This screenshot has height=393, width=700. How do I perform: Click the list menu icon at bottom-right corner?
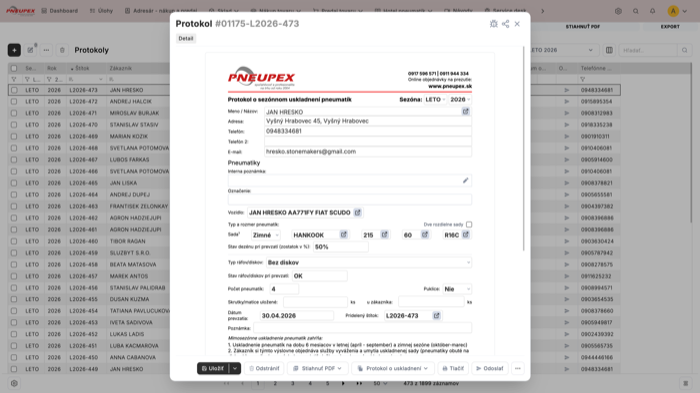(x=686, y=383)
